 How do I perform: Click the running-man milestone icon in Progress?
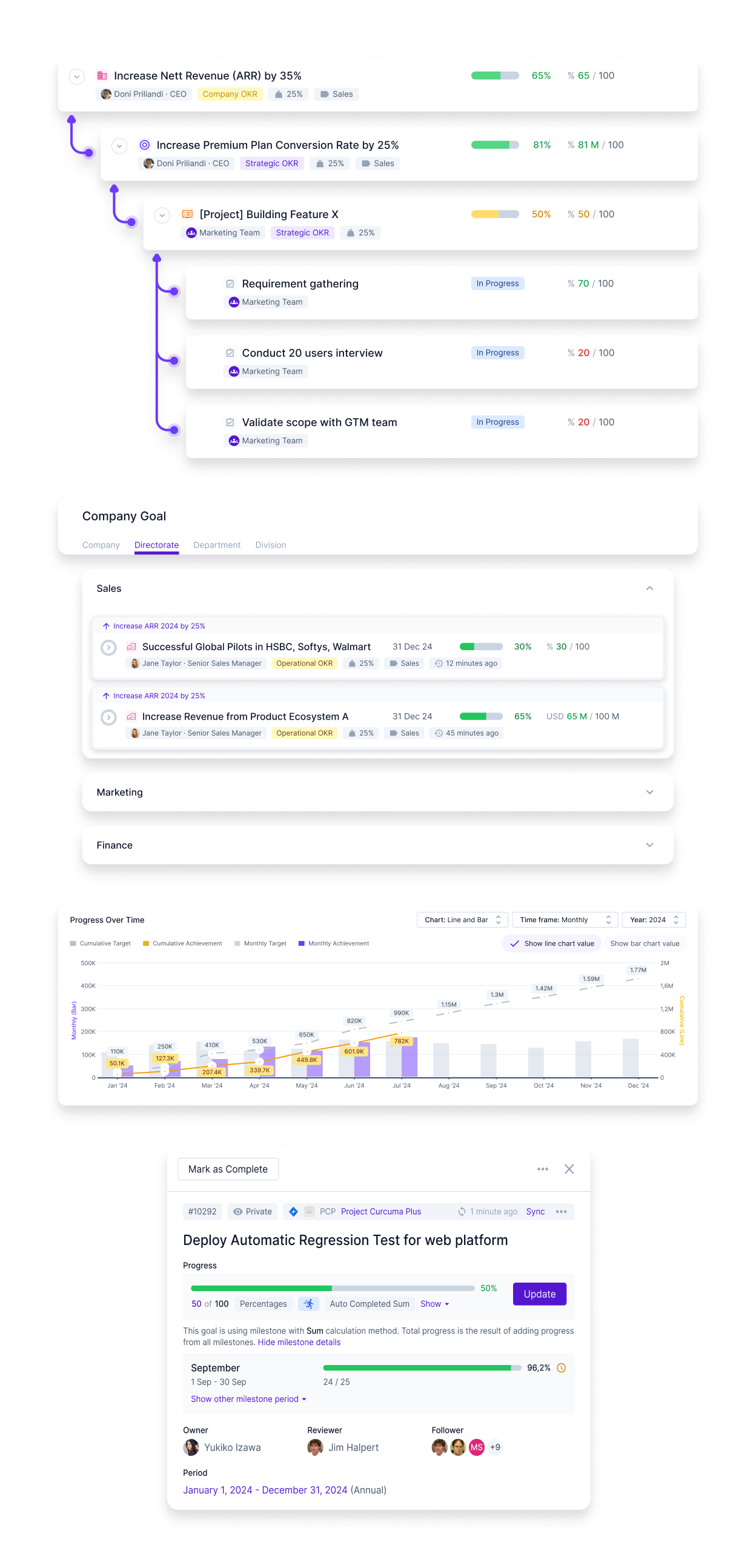tap(308, 1304)
